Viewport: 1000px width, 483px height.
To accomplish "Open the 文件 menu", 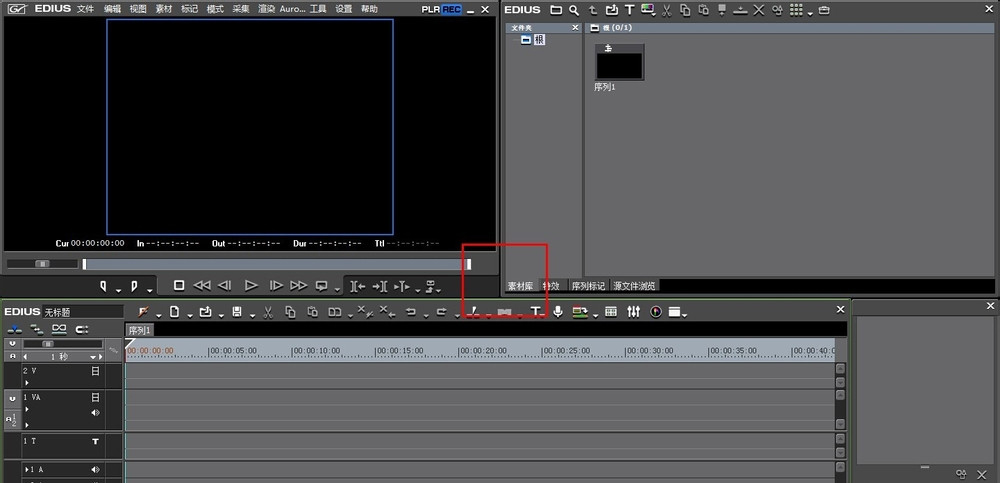I will 85,9.
